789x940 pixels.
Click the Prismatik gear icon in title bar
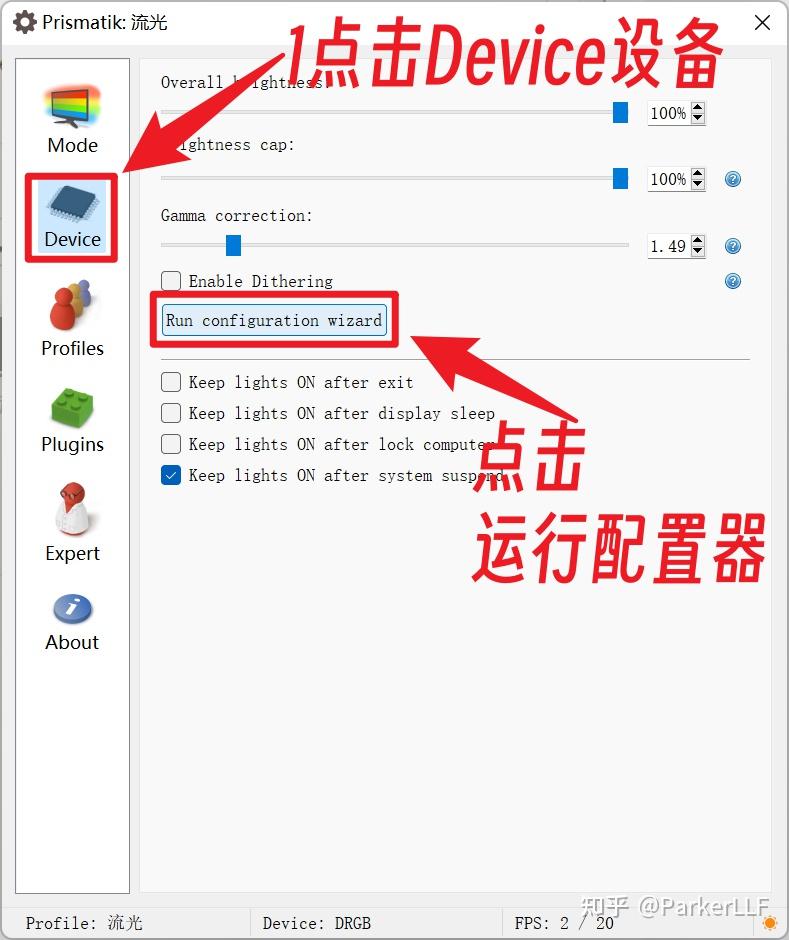[24, 22]
